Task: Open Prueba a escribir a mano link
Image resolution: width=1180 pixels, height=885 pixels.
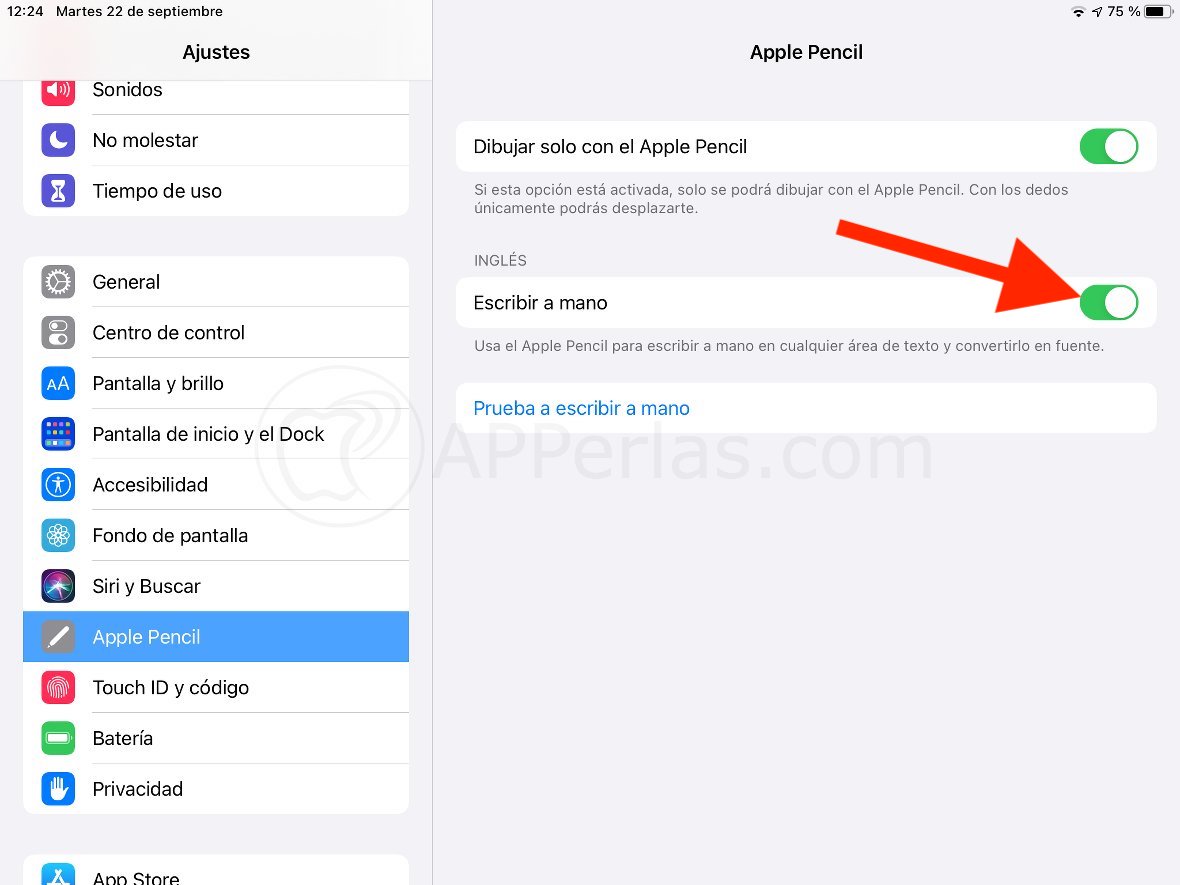Action: point(582,408)
